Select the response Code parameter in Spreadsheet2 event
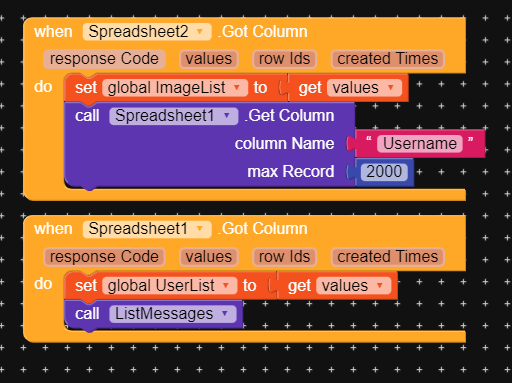This screenshot has width=512, height=383. coord(104,59)
